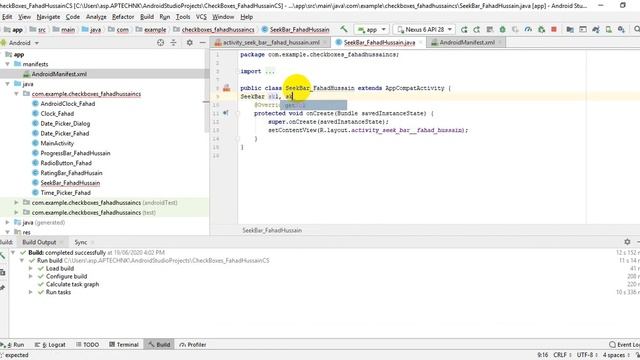640x360 pixels.
Task: Click the class gutter icon beside SeekBar_FahadHussain
Action: (x=227, y=88)
